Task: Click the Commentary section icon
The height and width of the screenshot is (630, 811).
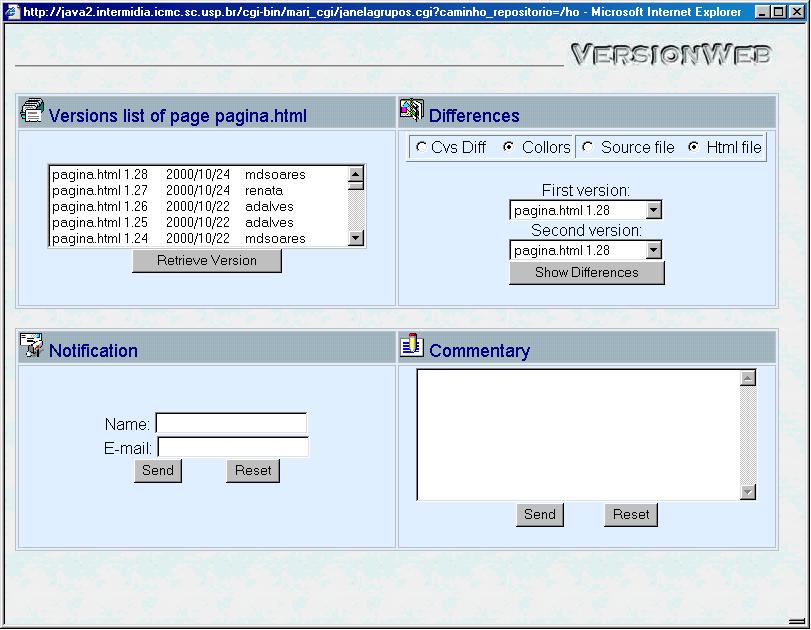Action: pyautogui.click(x=411, y=346)
